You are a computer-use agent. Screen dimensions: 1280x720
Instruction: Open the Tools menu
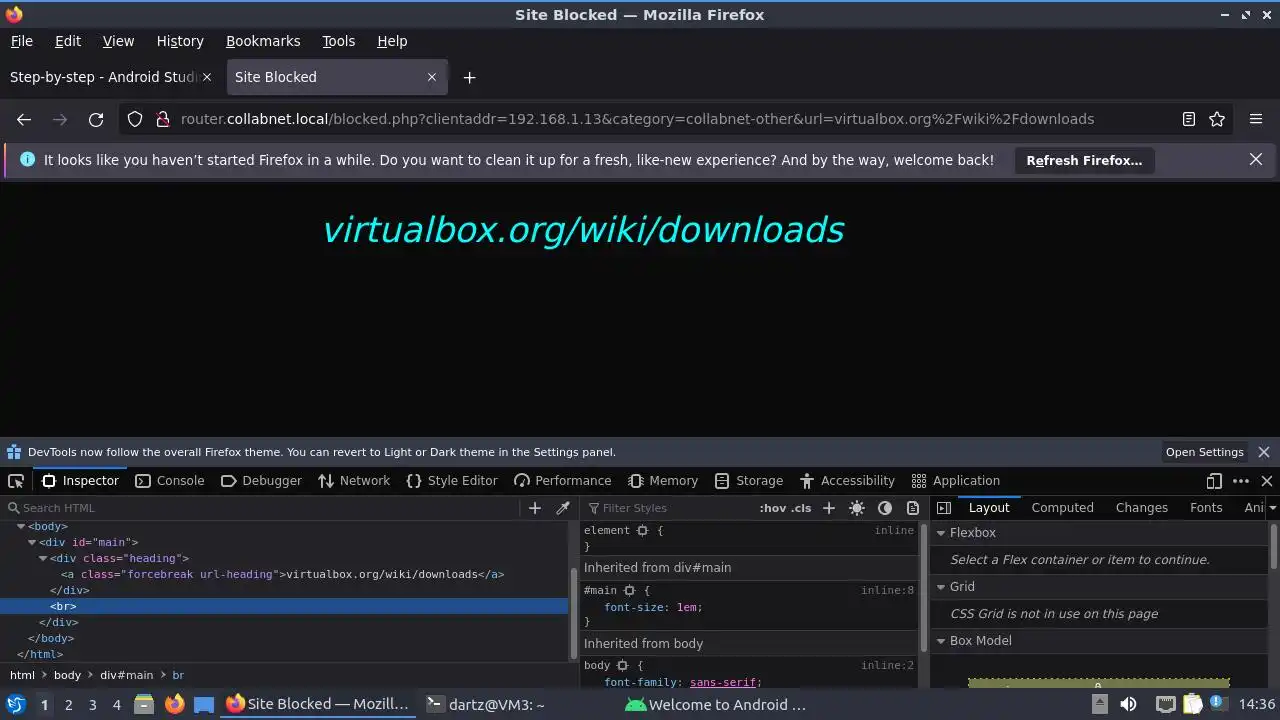coord(338,41)
